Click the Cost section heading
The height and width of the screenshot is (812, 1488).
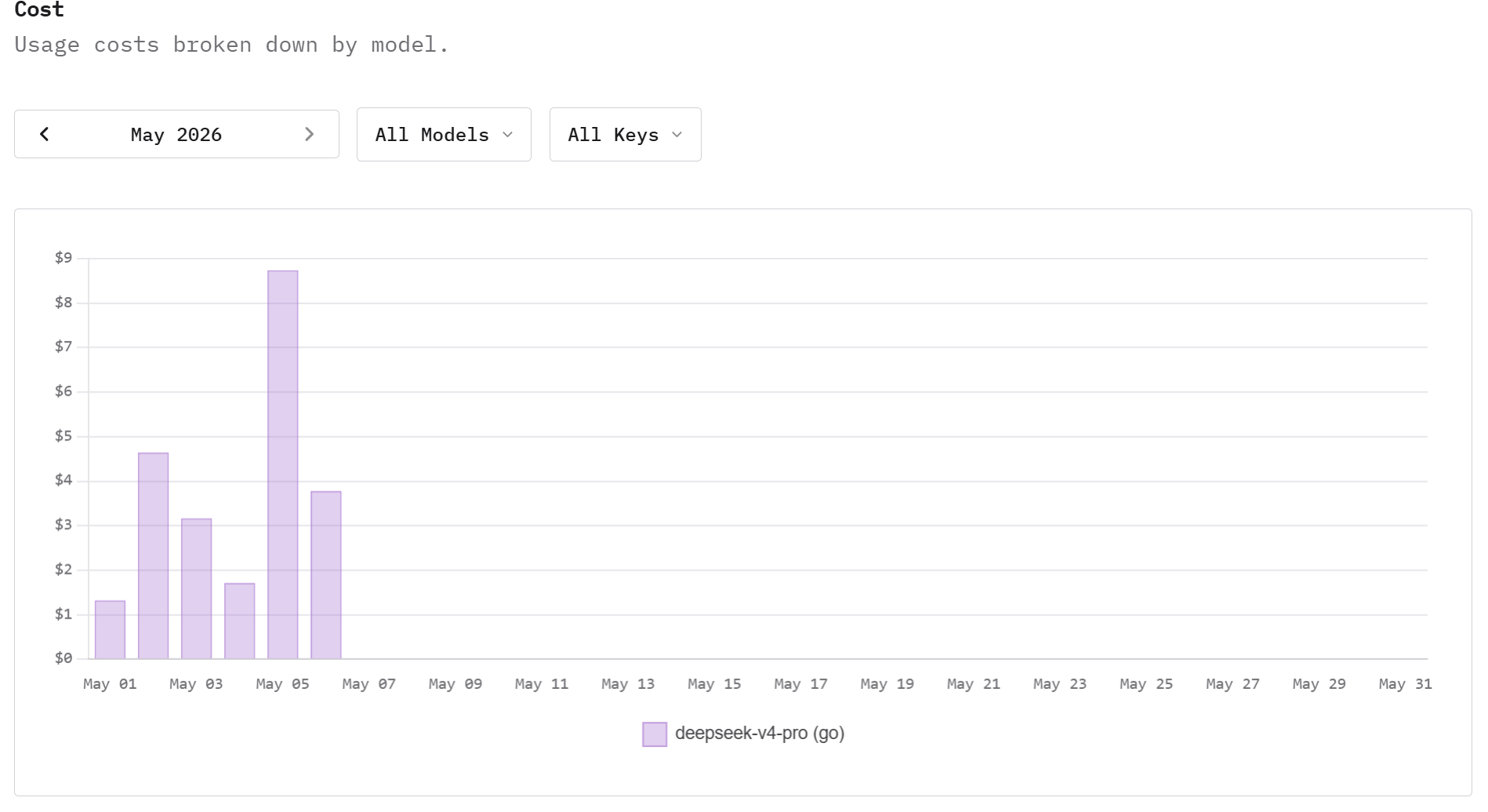[x=39, y=9]
